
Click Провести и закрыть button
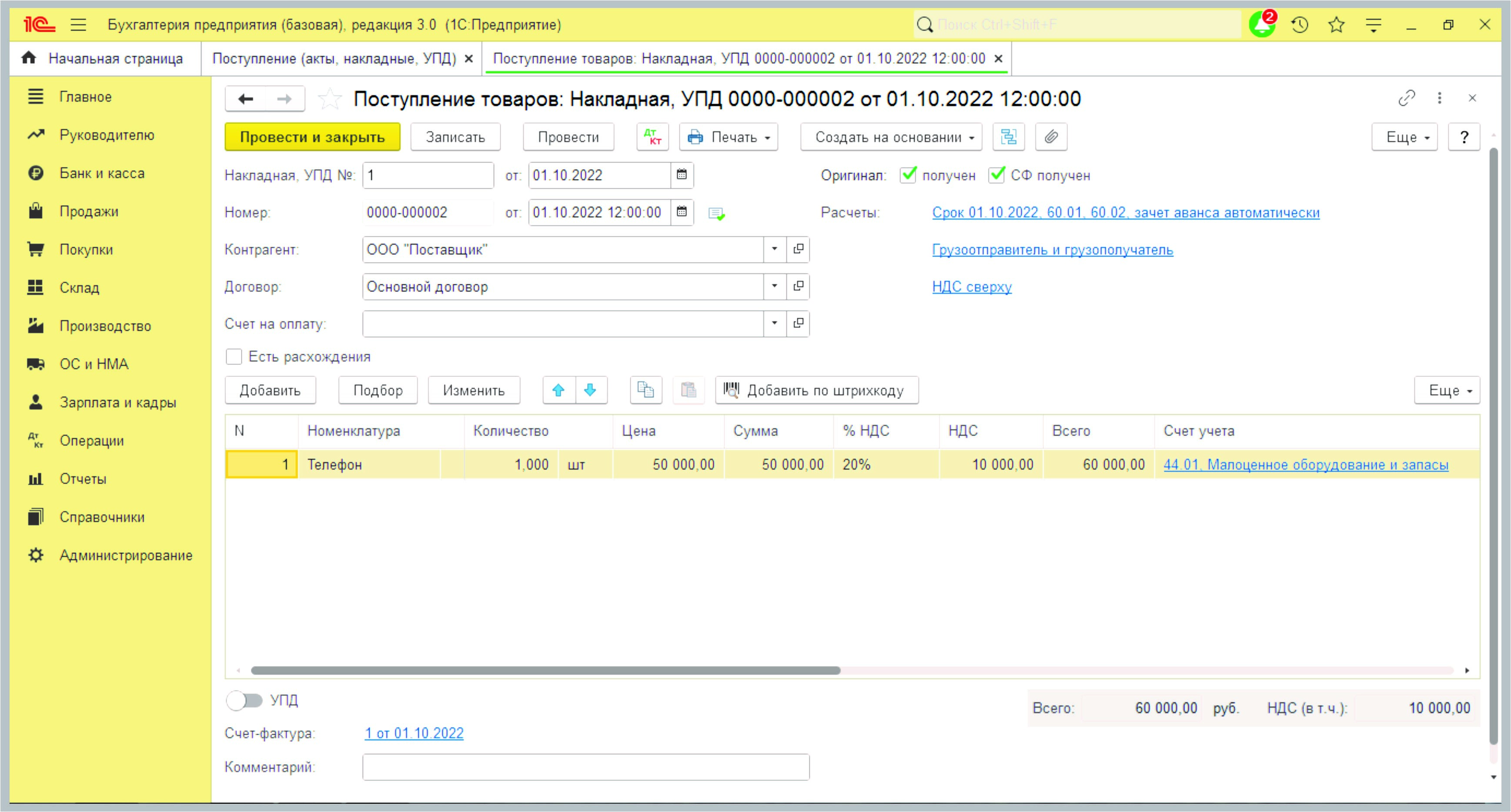(312, 137)
